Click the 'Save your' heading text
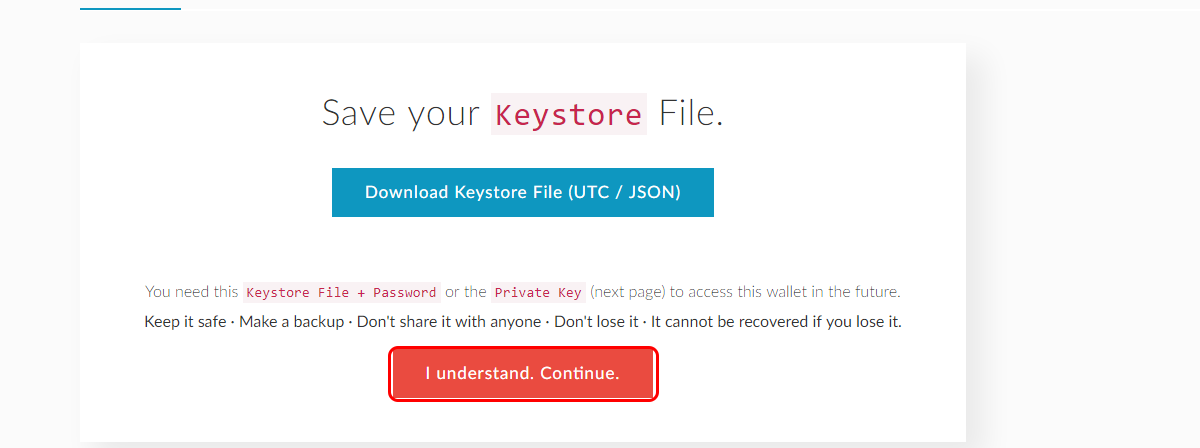 [401, 114]
